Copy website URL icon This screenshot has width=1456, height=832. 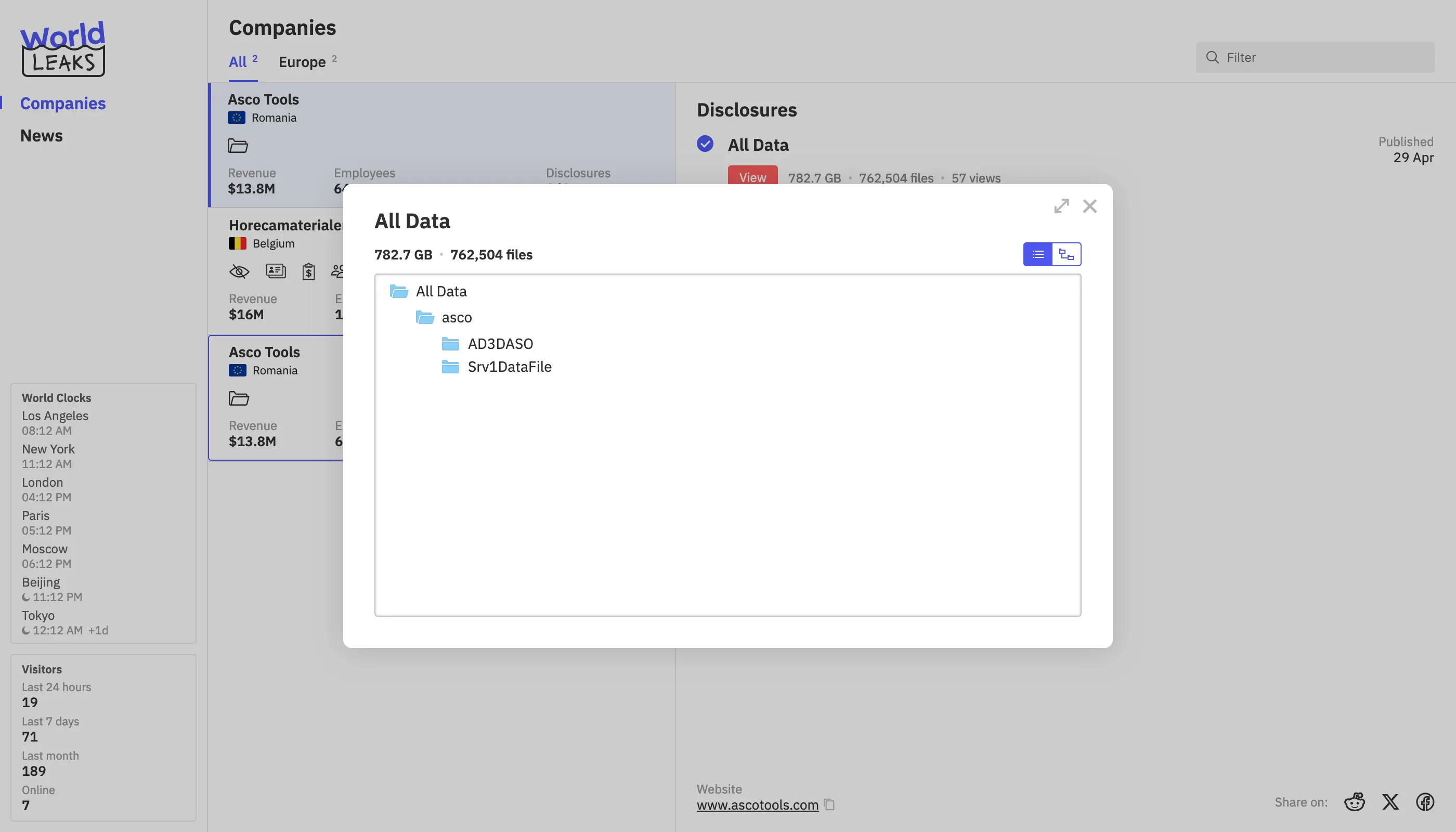[829, 804]
